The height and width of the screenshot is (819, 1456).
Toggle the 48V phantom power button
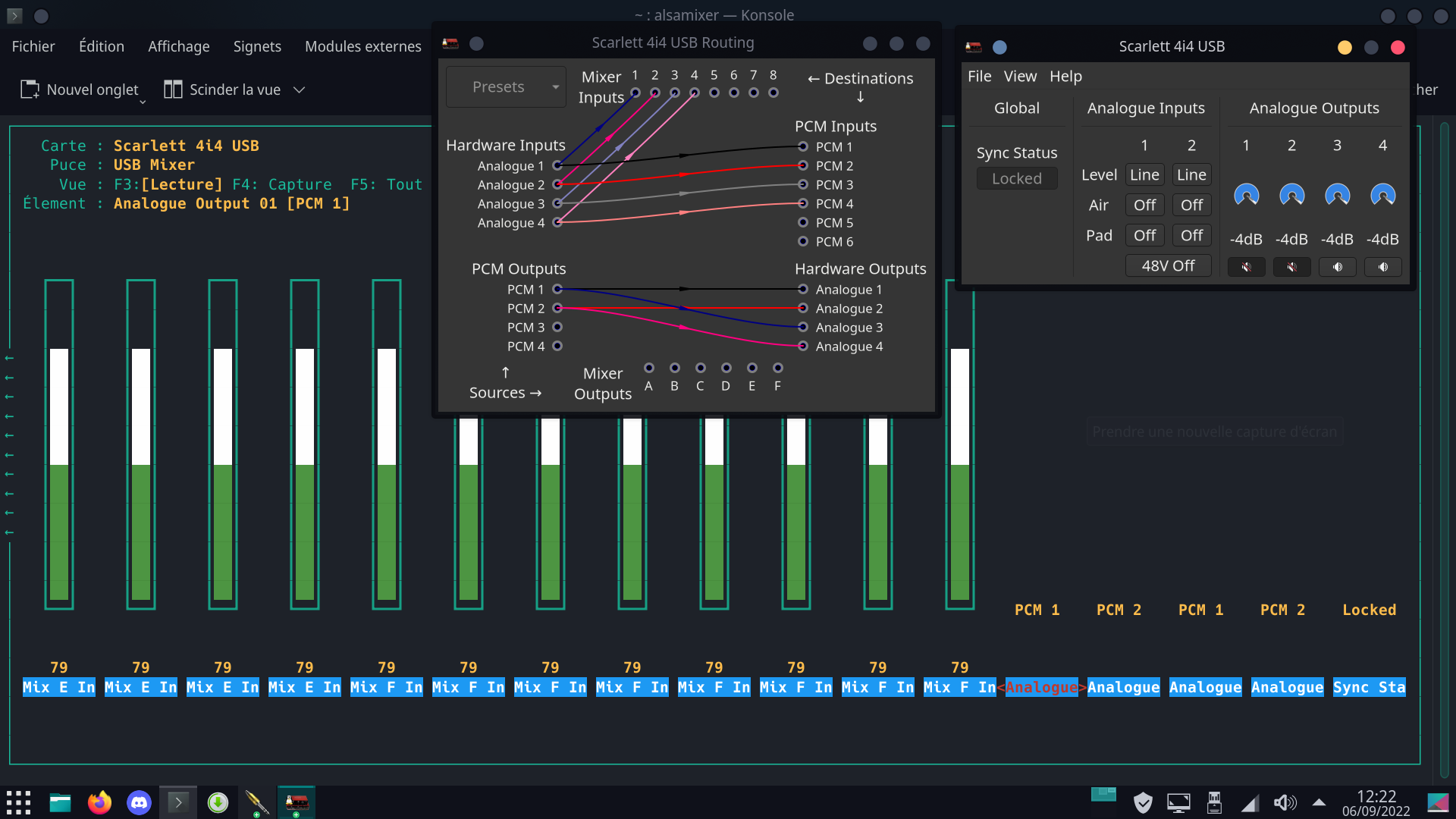tap(1168, 265)
